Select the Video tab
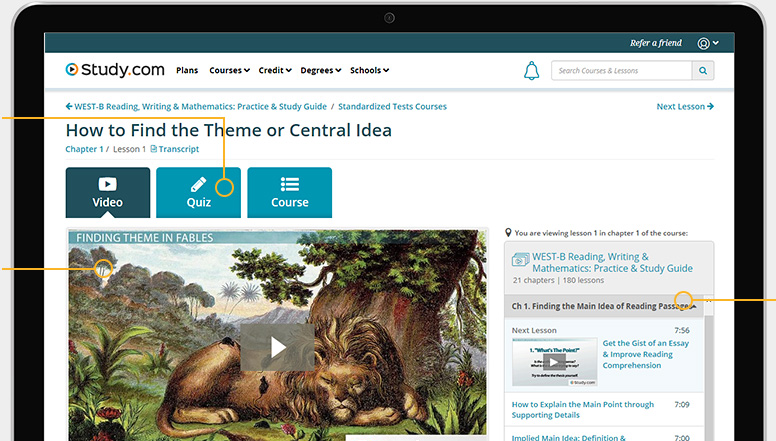Screen dimensions: 776x441 click(108, 193)
